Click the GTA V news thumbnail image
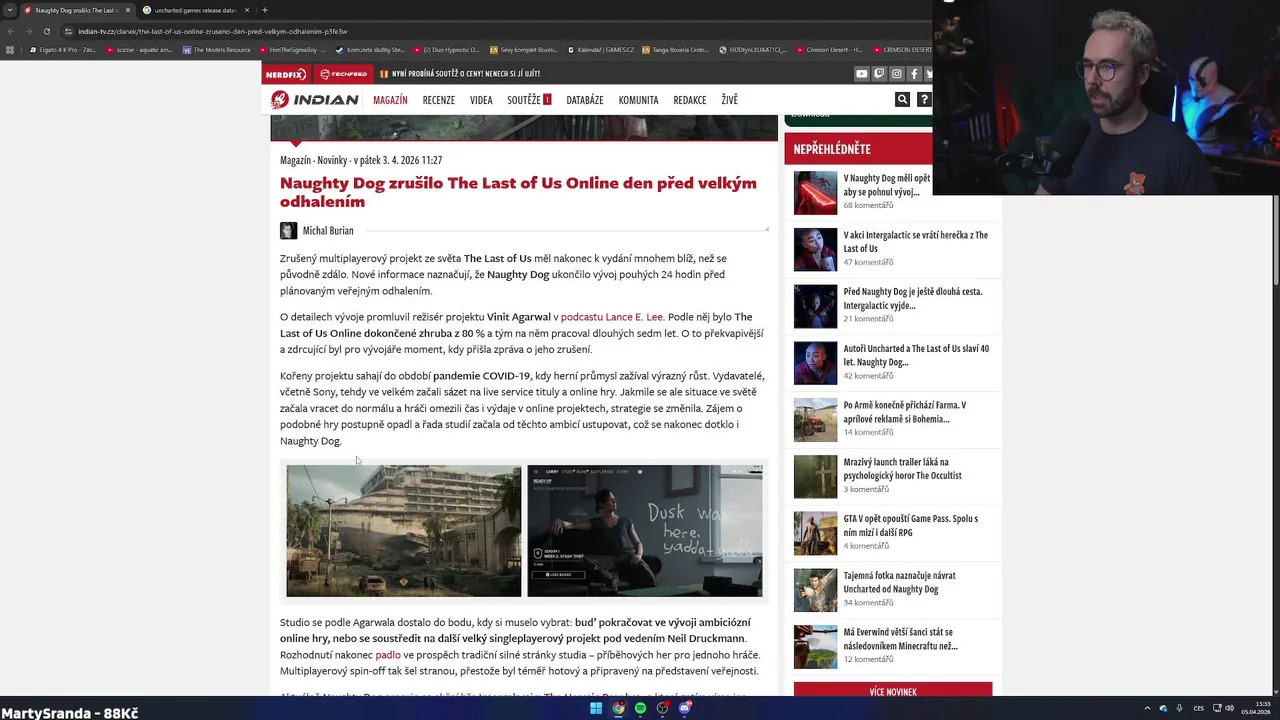 tap(815, 534)
